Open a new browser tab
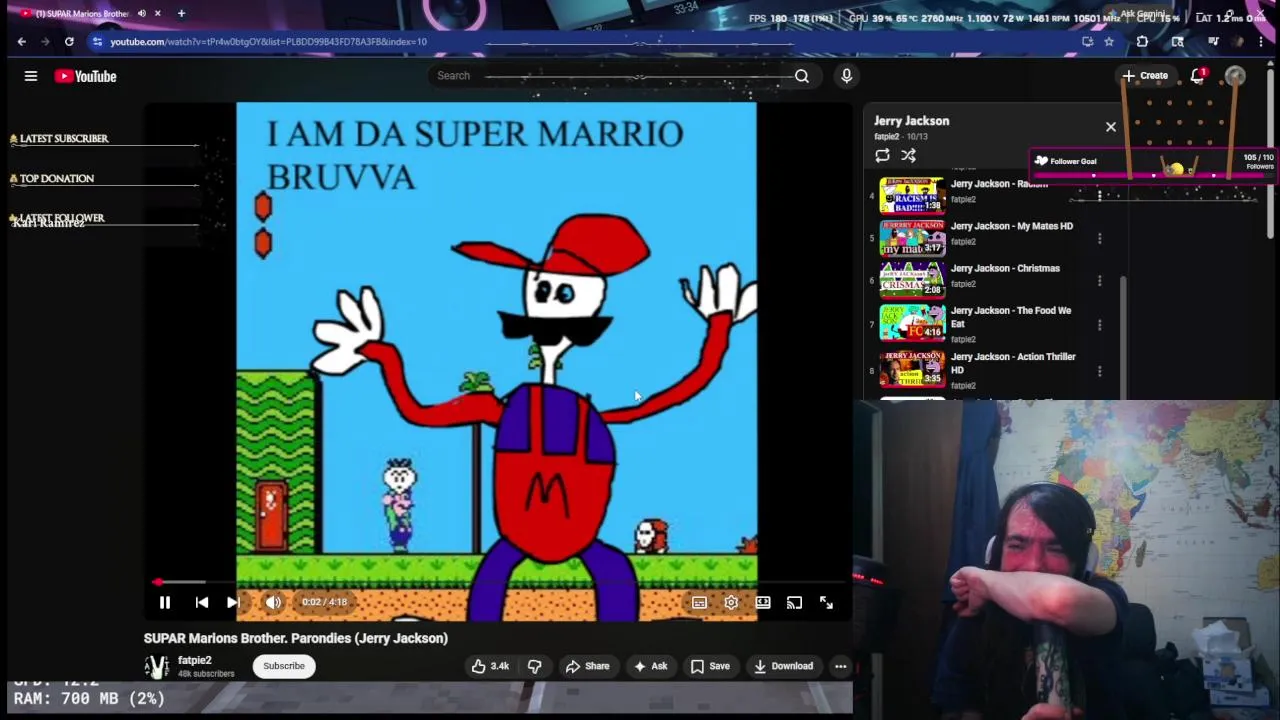 pyautogui.click(x=181, y=14)
